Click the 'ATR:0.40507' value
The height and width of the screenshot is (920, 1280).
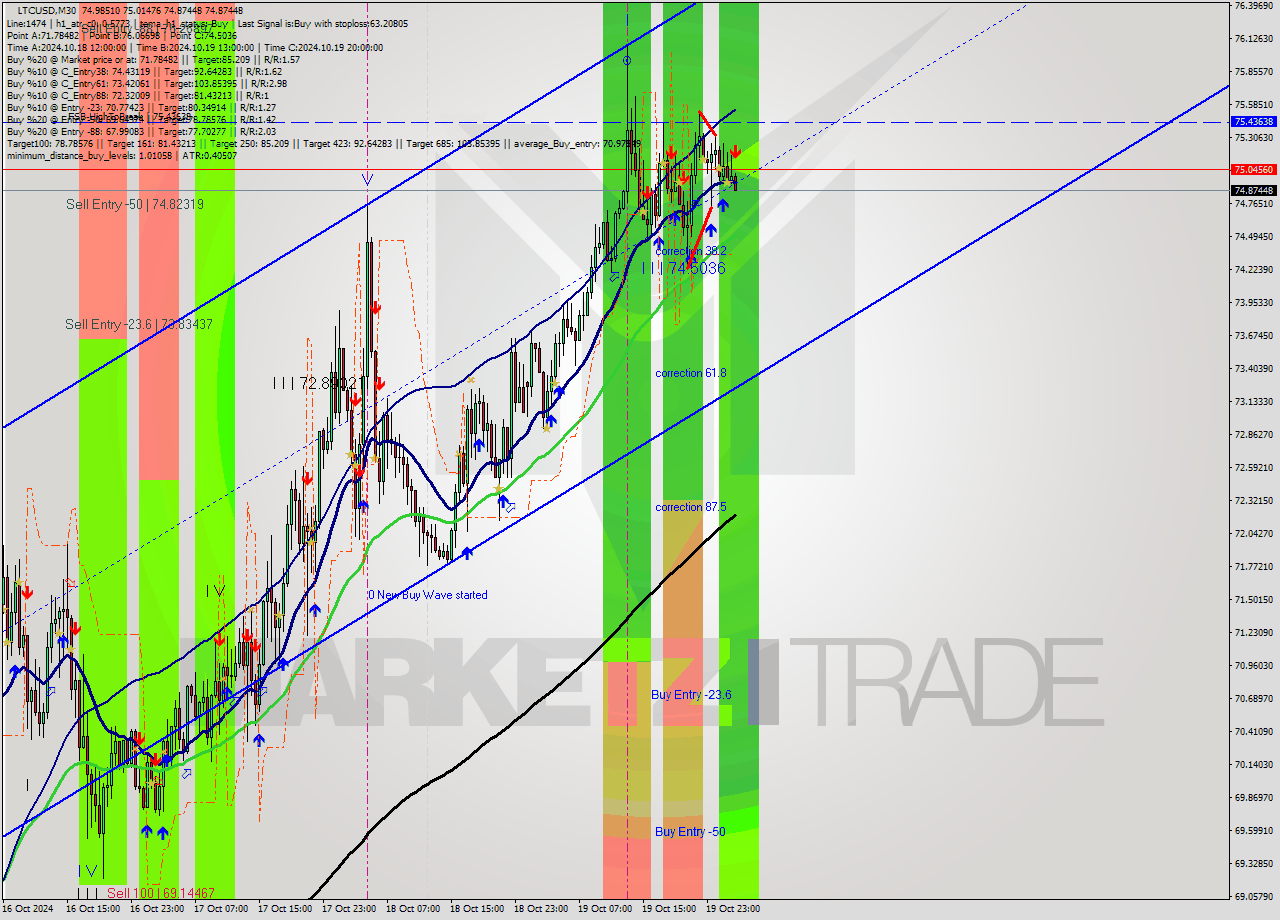[x=208, y=155]
